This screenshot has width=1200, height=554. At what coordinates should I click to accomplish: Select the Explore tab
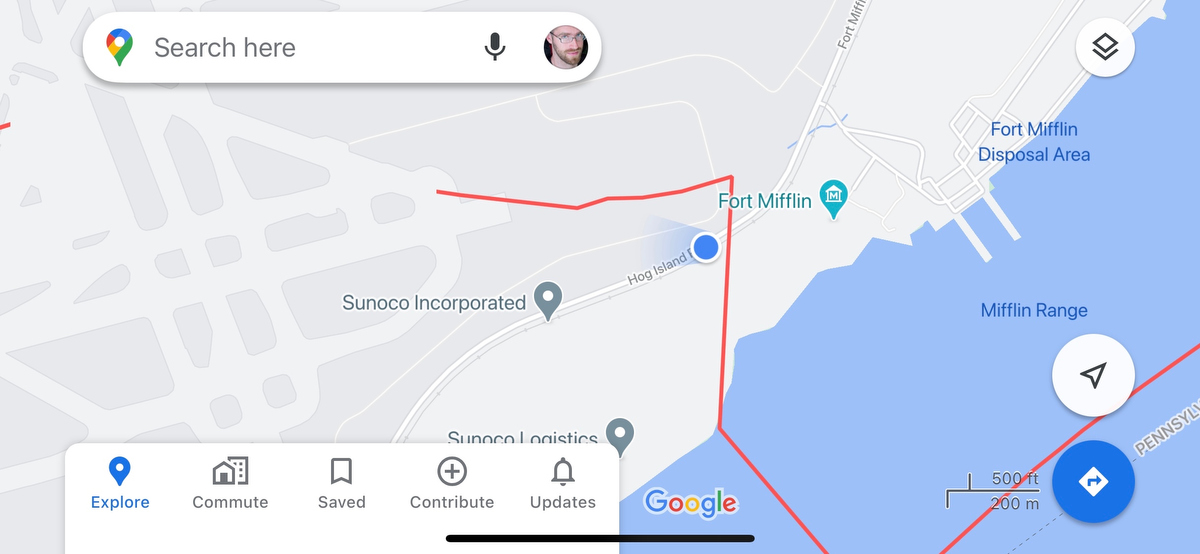(x=120, y=484)
